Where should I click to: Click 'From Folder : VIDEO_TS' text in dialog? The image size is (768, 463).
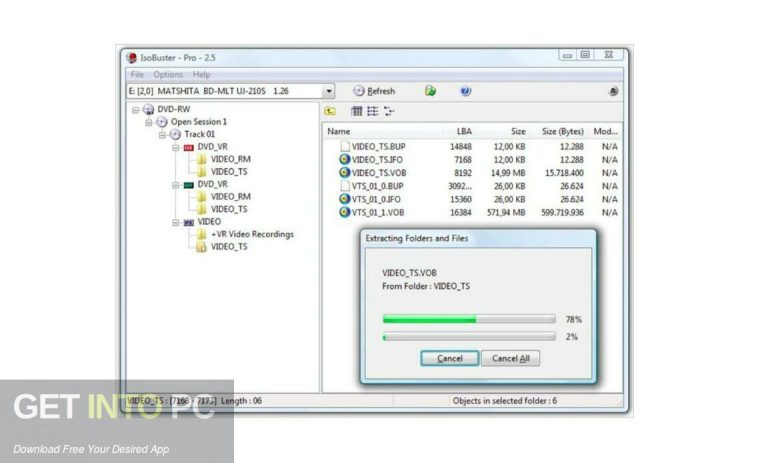[x=426, y=286]
